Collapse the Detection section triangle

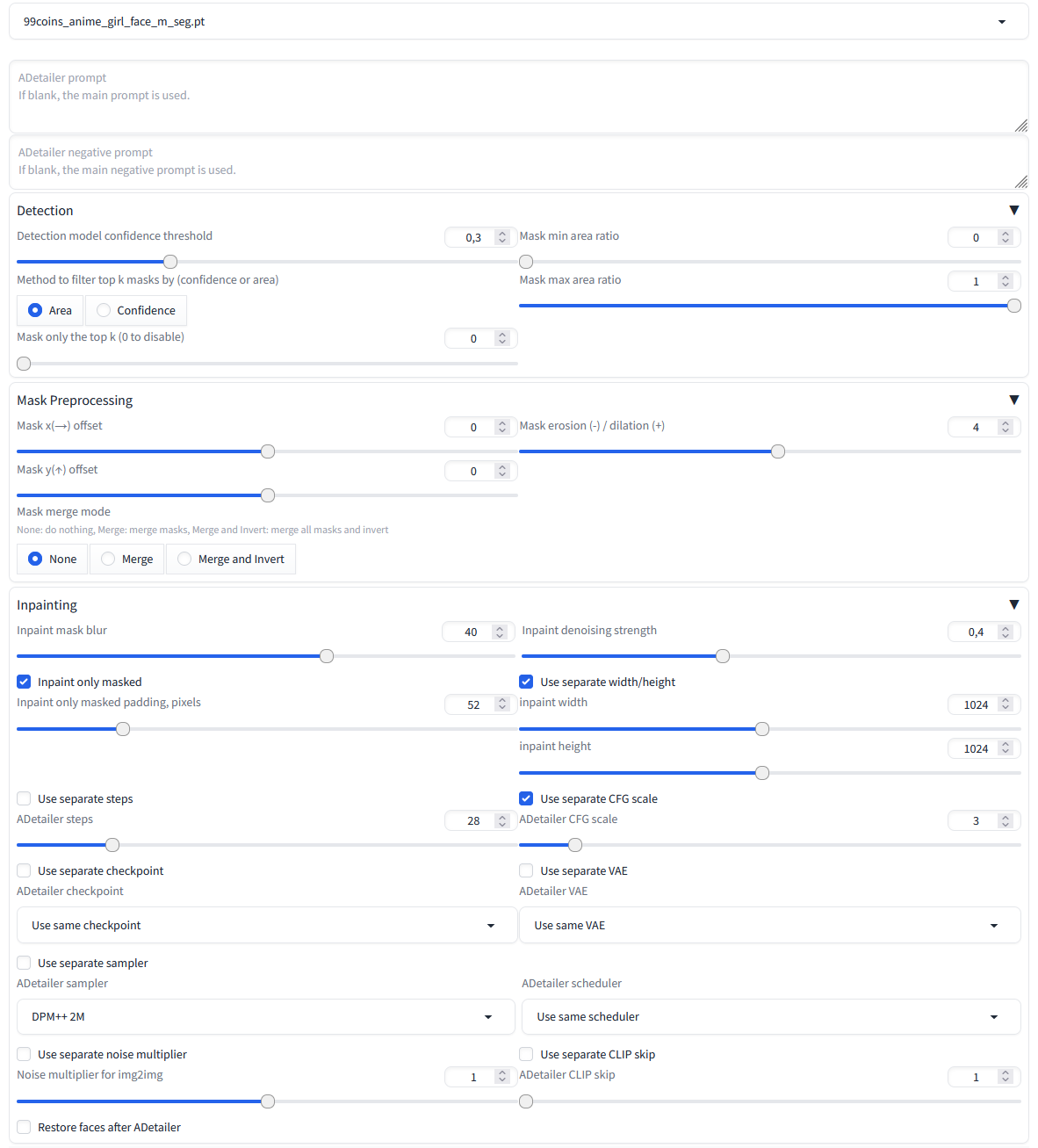1013,211
